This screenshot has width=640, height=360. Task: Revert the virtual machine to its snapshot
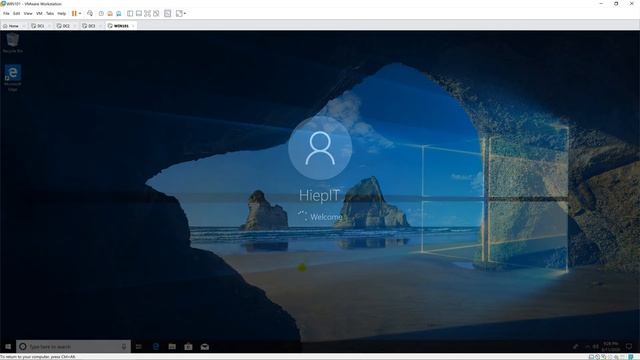click(x=110, y=13)
